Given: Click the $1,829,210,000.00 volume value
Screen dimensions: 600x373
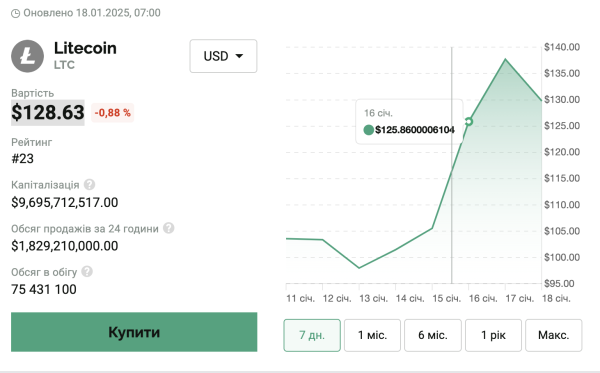Looking at the screenshot, I should [x=65, y=246].
